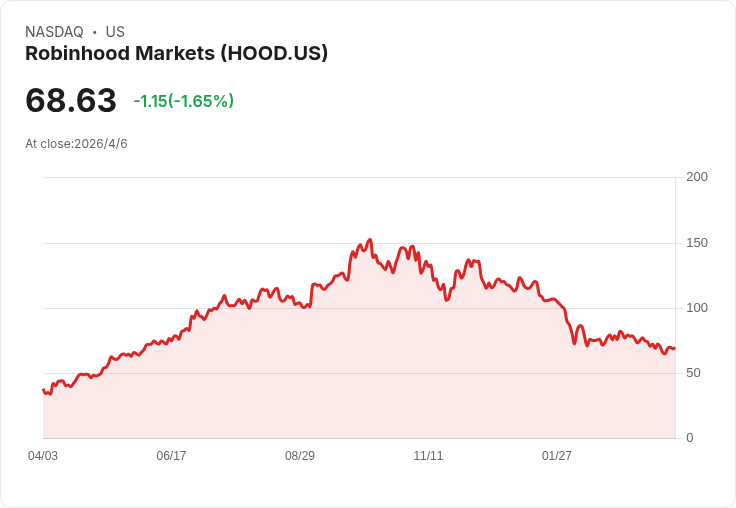Click the NASDAQ exchange label
Image resolution: width=736 pixels, height=508 pixels.
pyautogui.click(x=54, y=32)
